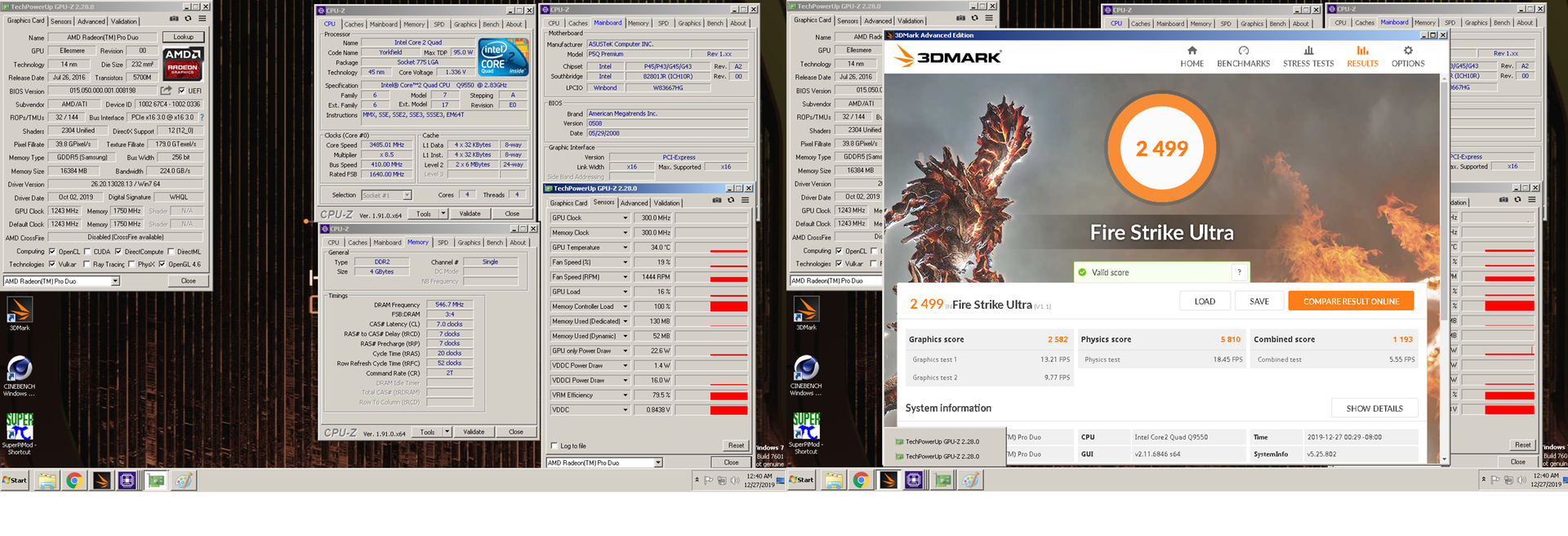
Task: Click the 3DMark logo in the header
Action: [x=947, y=56]
